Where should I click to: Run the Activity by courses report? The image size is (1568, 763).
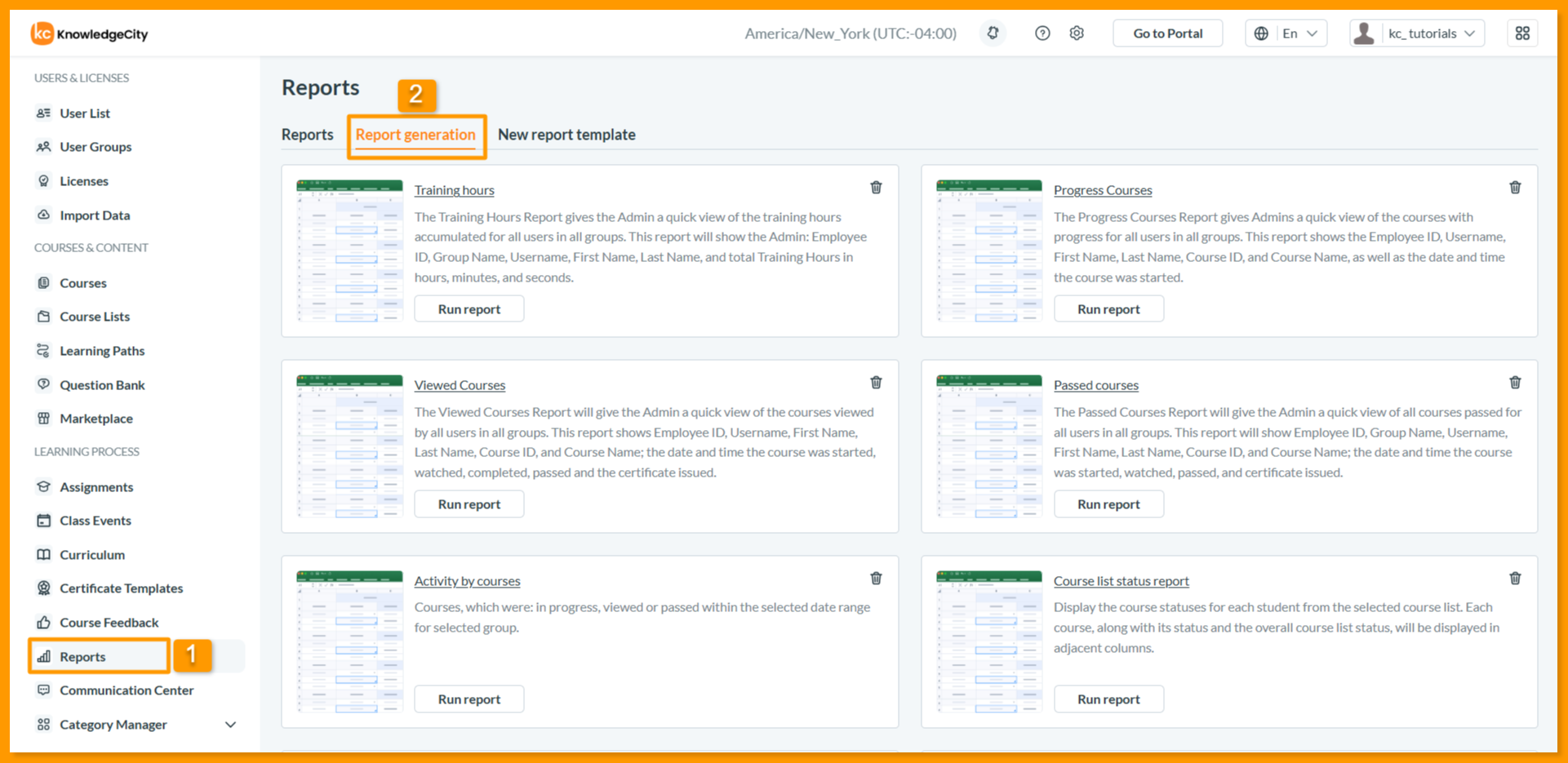pos(469,699)
